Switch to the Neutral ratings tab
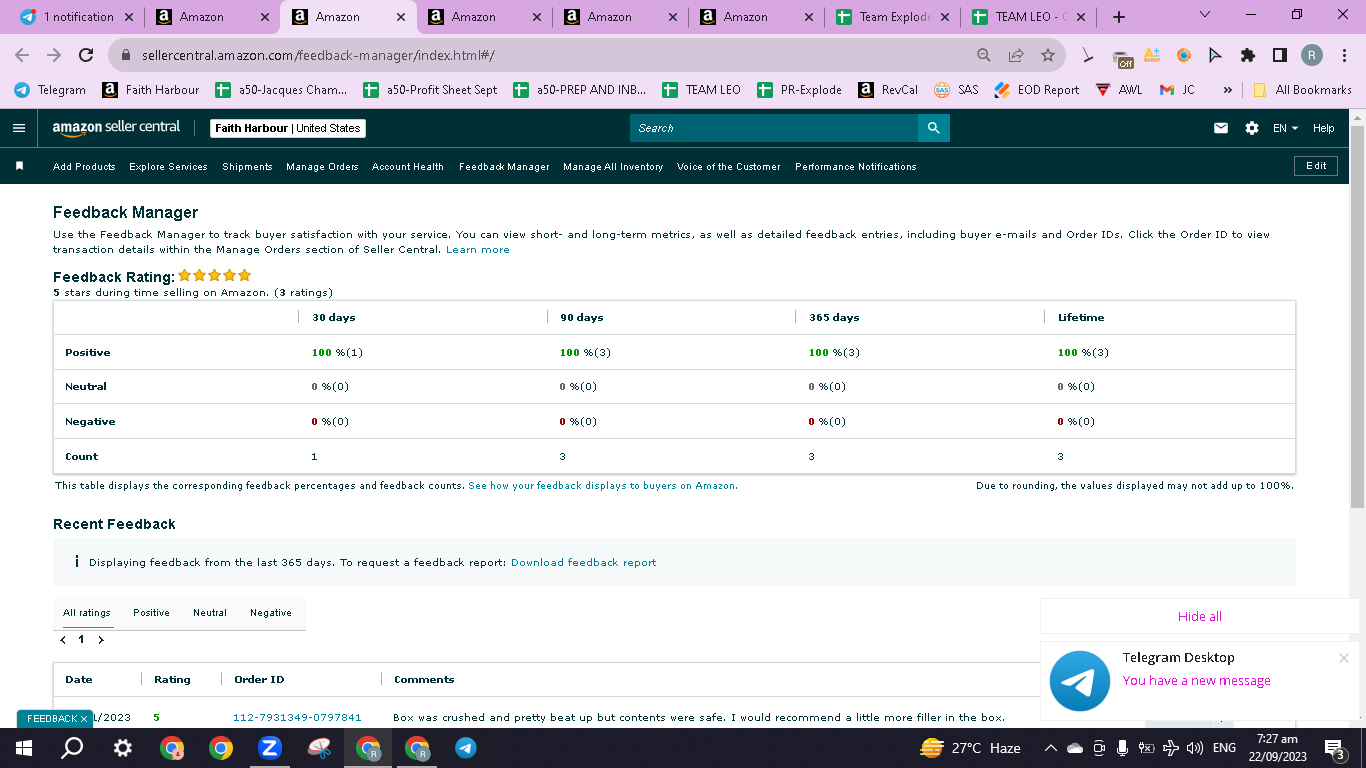Viewport: 1366px width, 768px height. pyautogui.click(x=210, y=613)
